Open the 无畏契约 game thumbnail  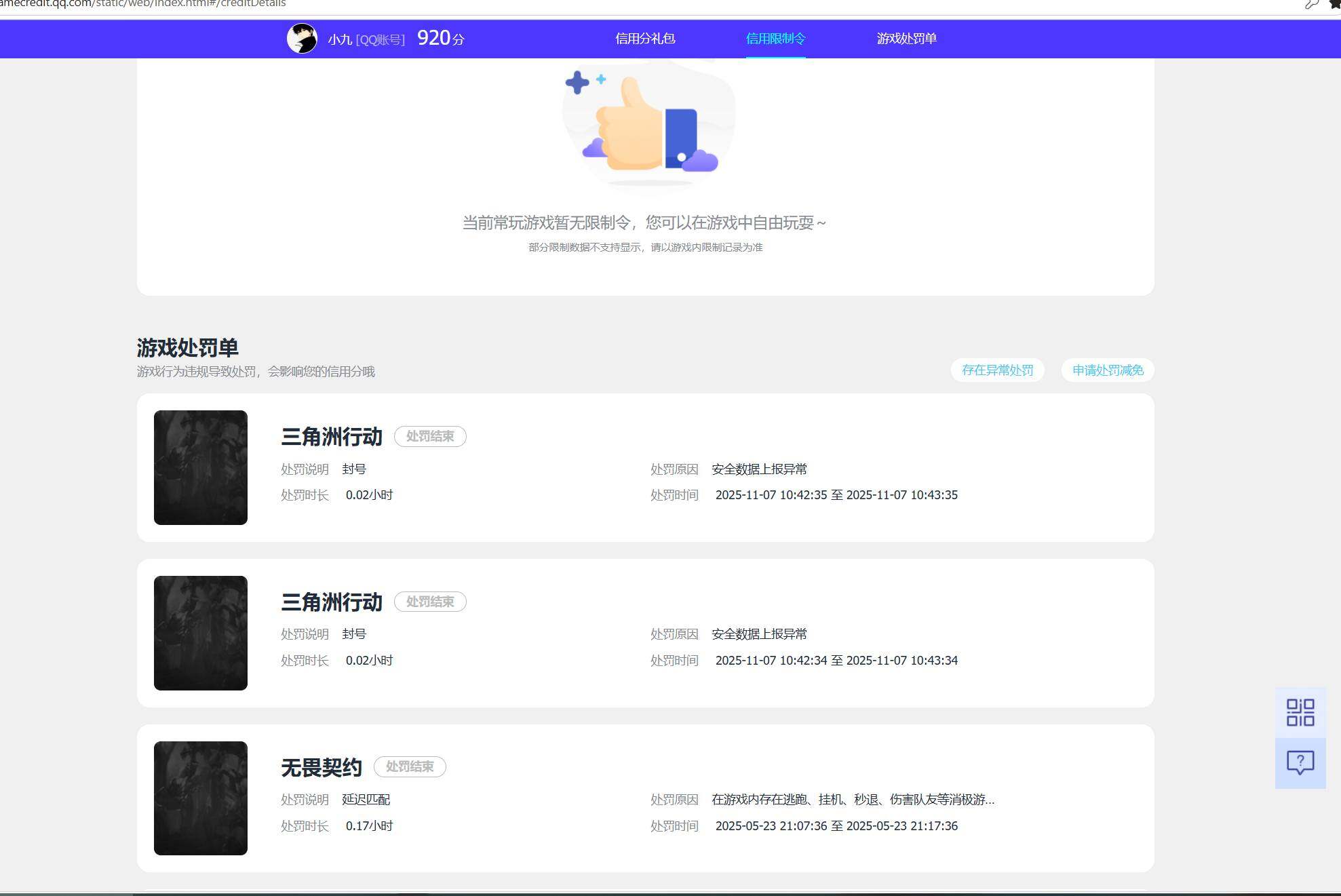[201, 798]
